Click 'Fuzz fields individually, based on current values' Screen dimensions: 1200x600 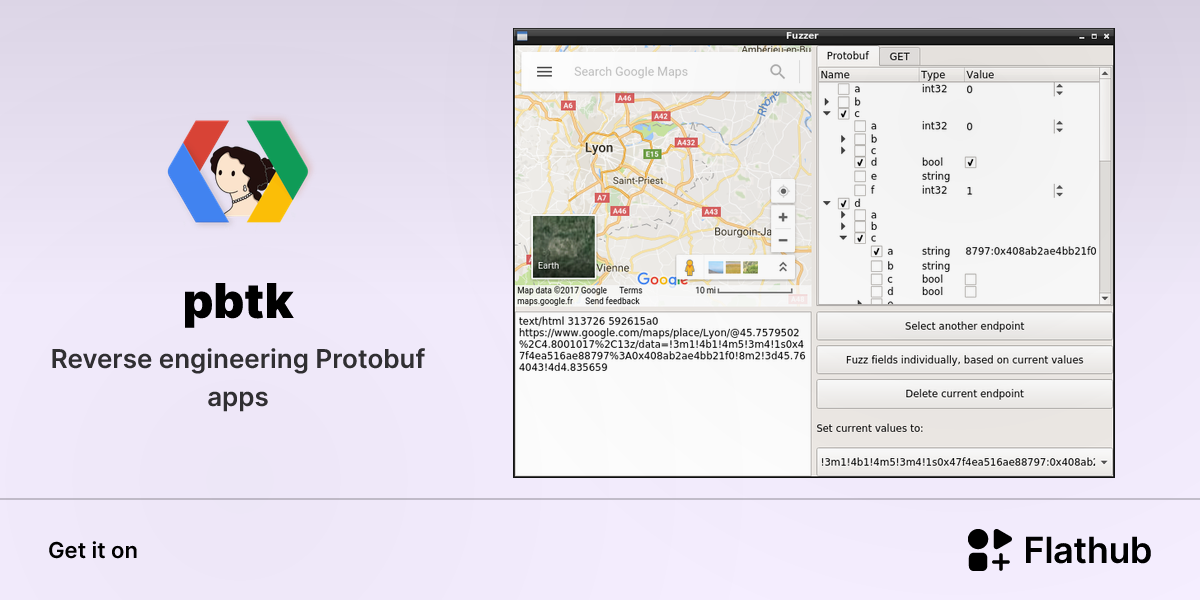964,360
